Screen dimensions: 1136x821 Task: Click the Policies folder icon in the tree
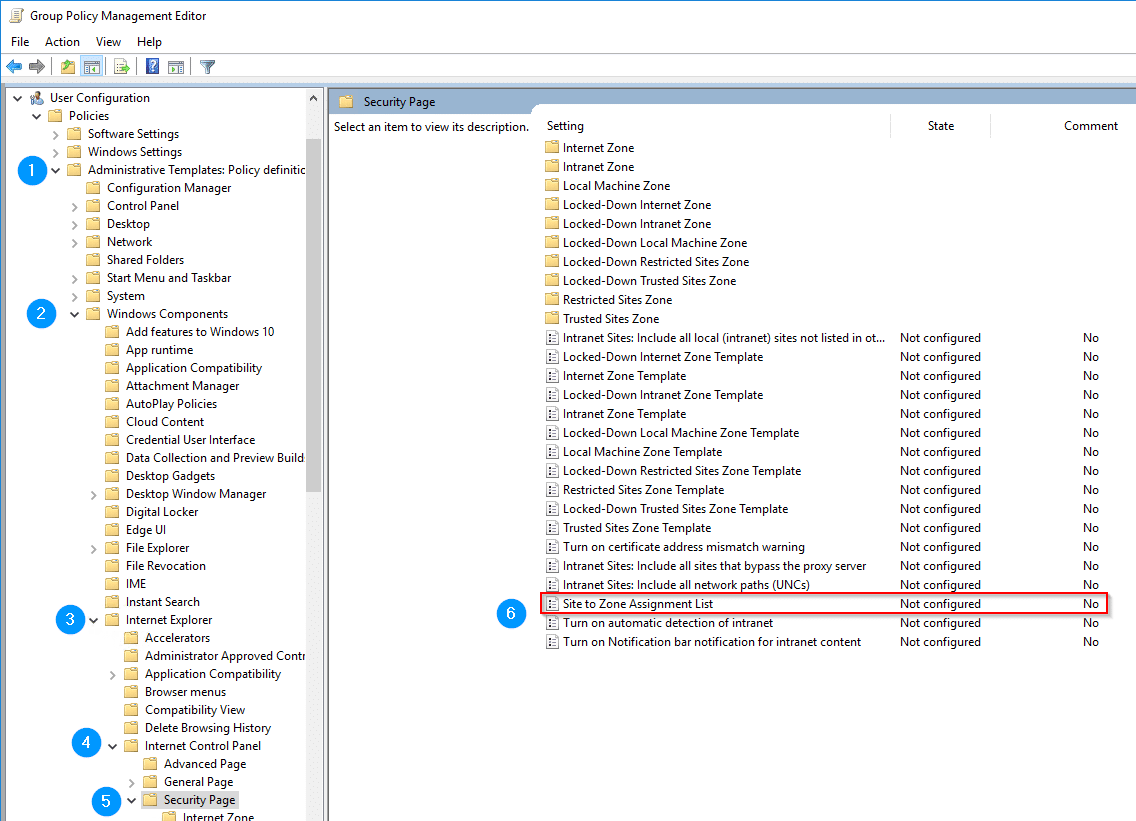[55, 116]
